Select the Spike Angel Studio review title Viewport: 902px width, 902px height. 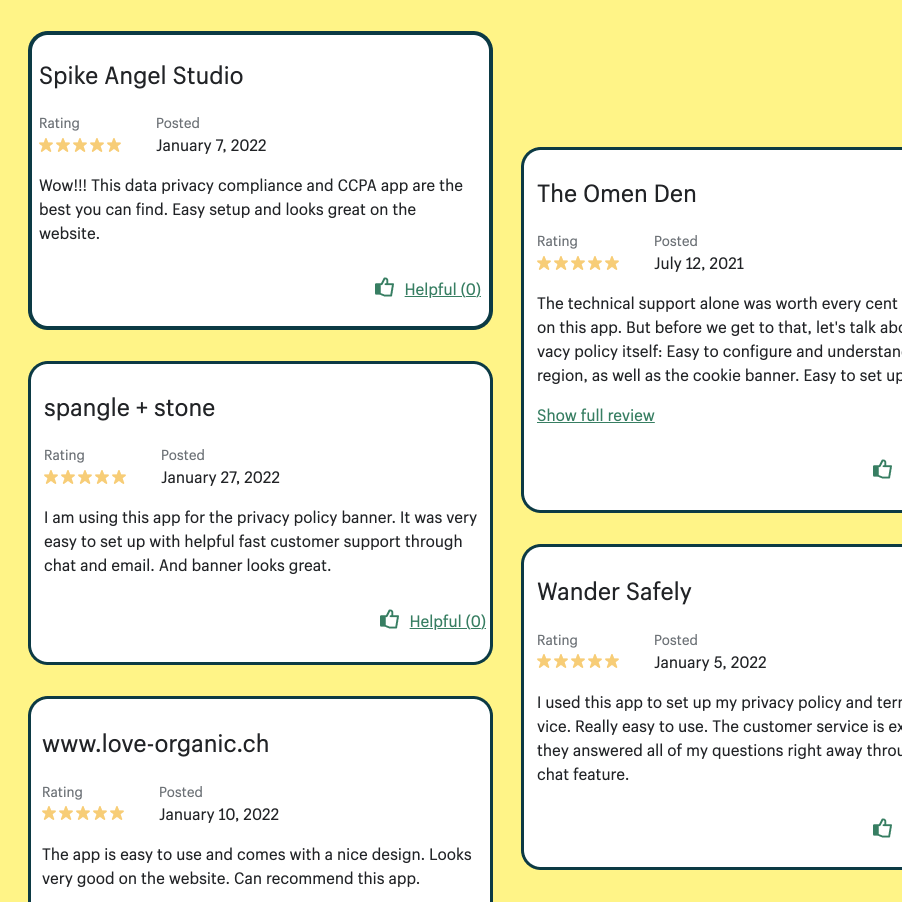pos(141,76)
